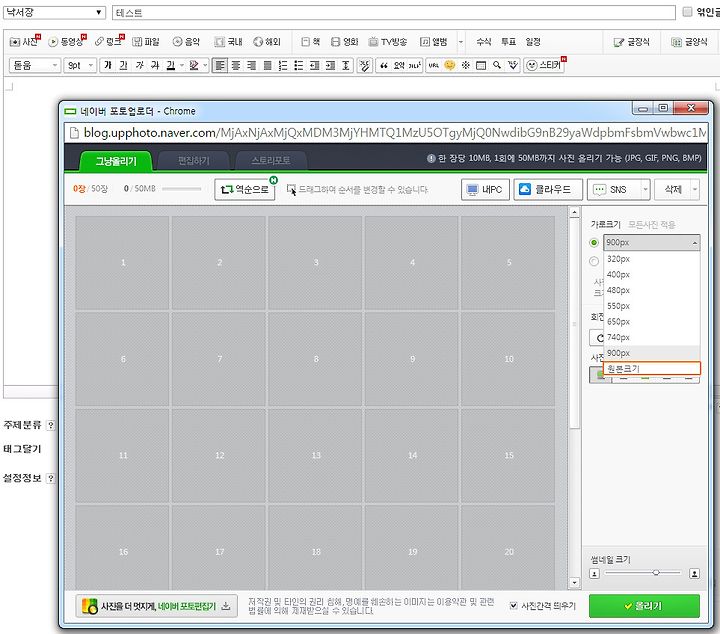This screenshot has width=720, height=634.
Task: Switch to the 스토리포토 tab
Action: coord(271,161)
